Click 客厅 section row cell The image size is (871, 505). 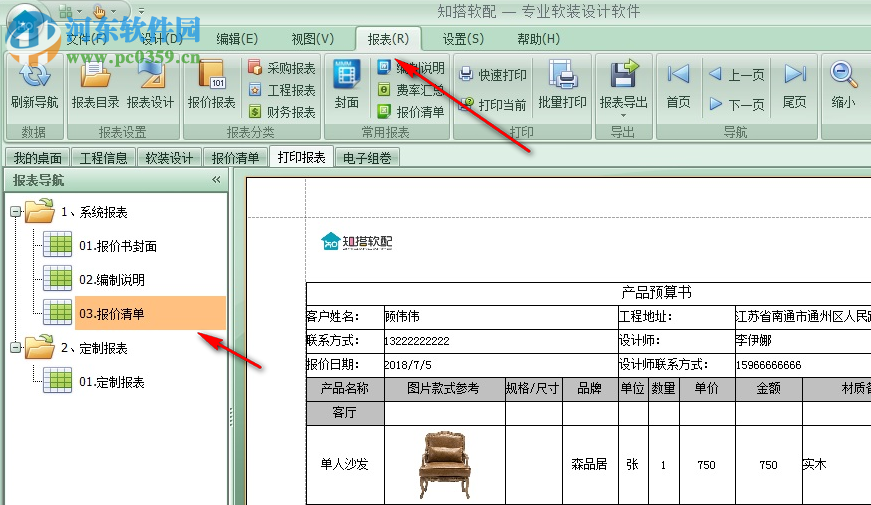344,413
